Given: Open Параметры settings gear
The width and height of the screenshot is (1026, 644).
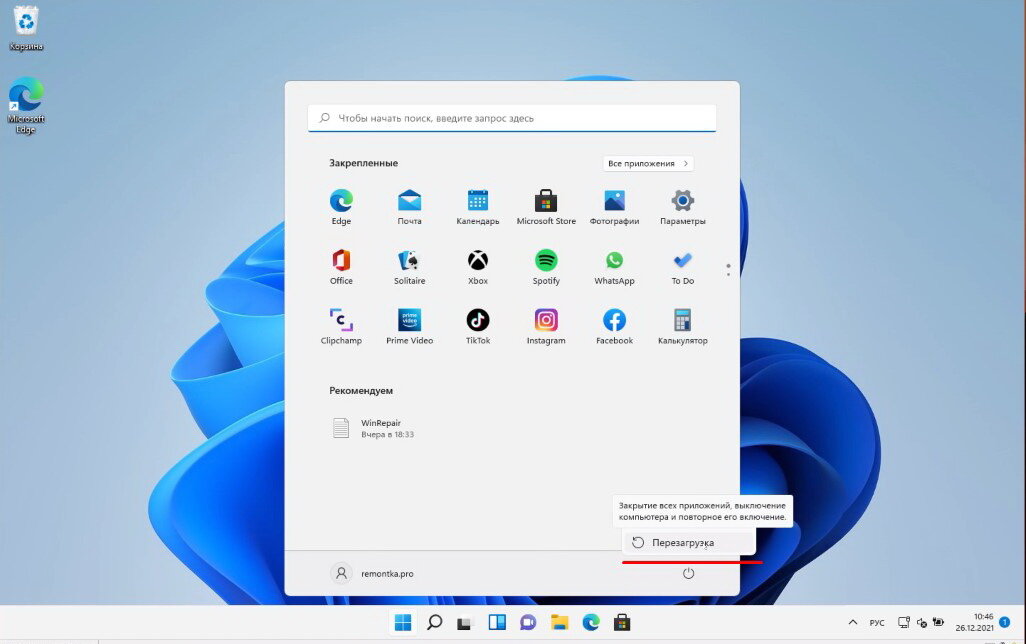Looking at the screenshot, I should [x=682, y=206].
